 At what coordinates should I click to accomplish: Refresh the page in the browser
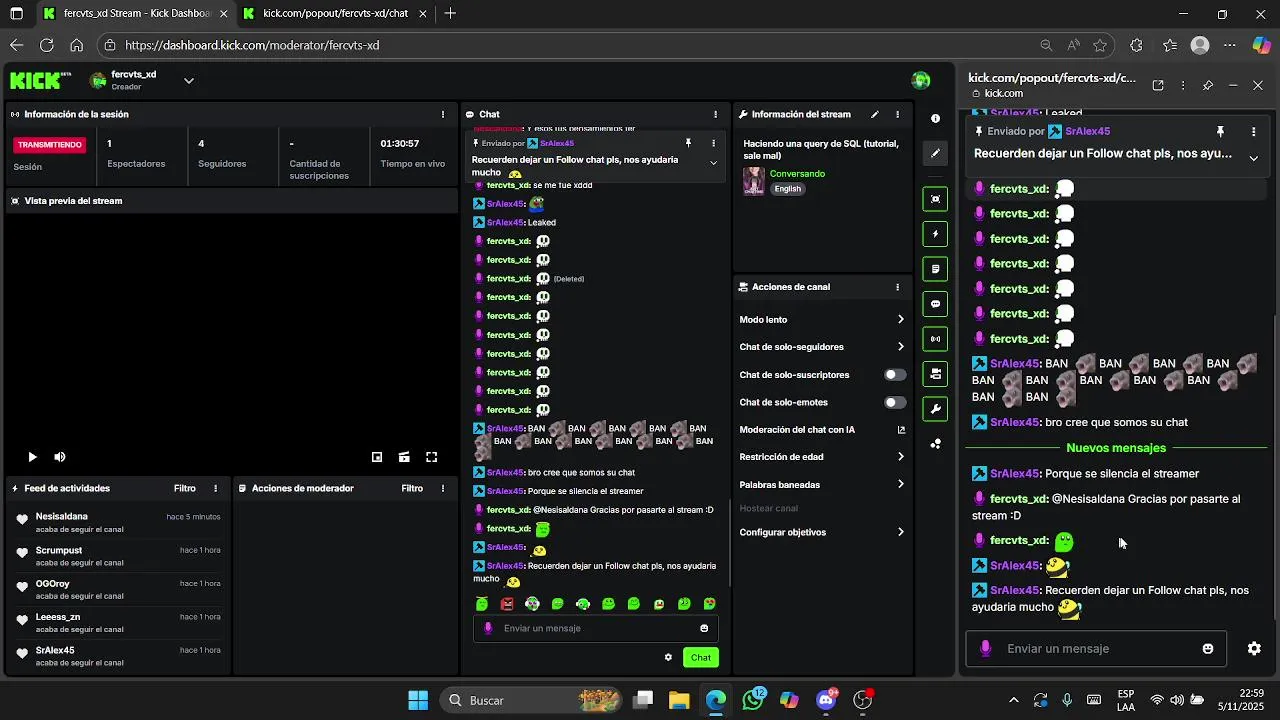coord(46,45)
